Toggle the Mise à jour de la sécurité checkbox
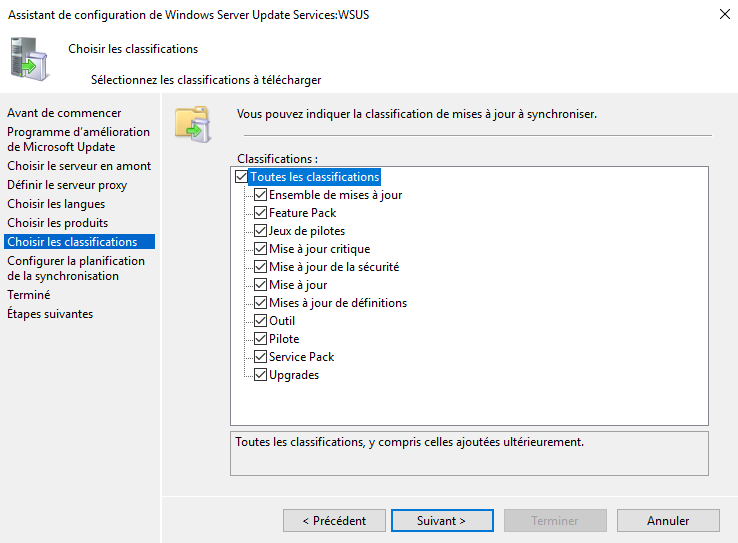Viewport: 738px width, 543px height. [260, 267]
